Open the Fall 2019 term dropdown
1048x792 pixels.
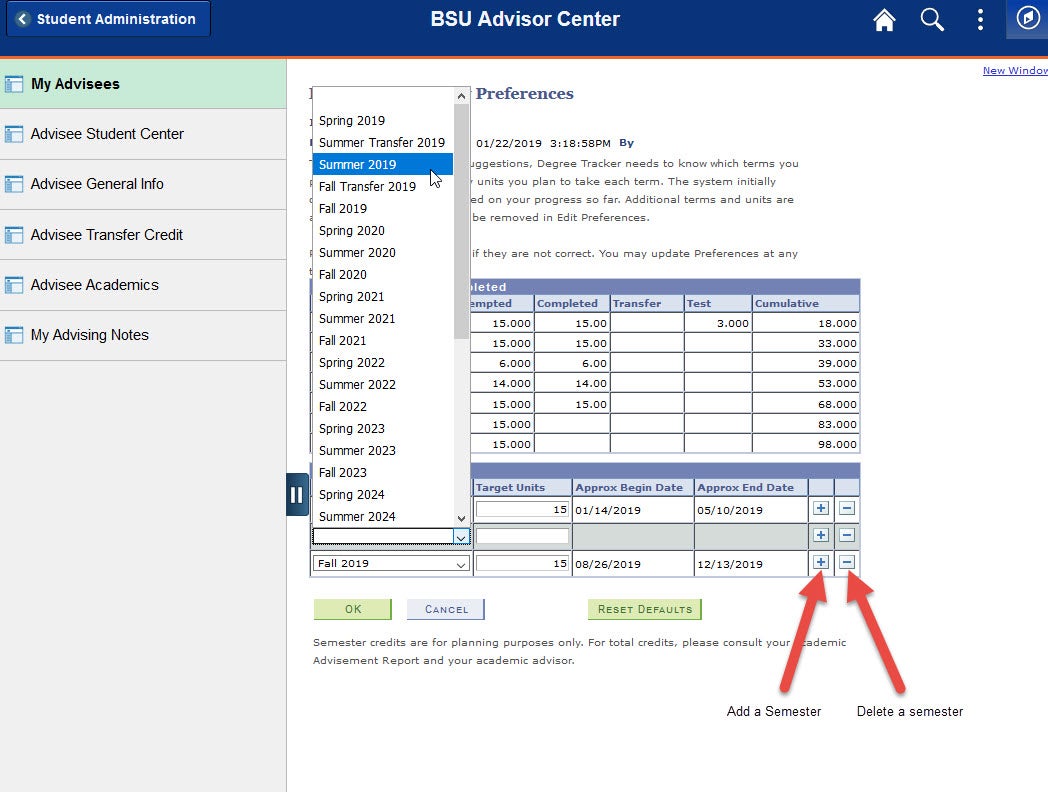391,563
